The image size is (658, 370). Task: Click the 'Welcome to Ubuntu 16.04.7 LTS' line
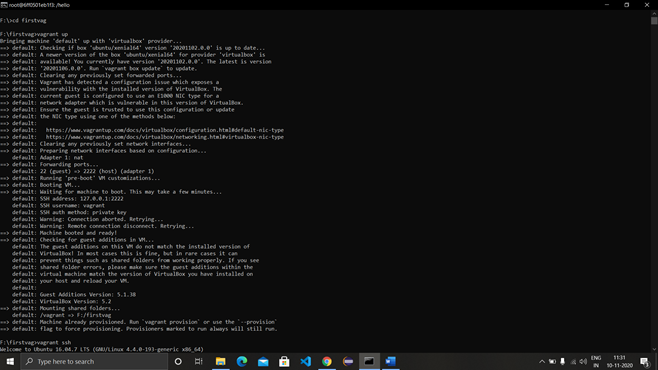tap(102, 349)
